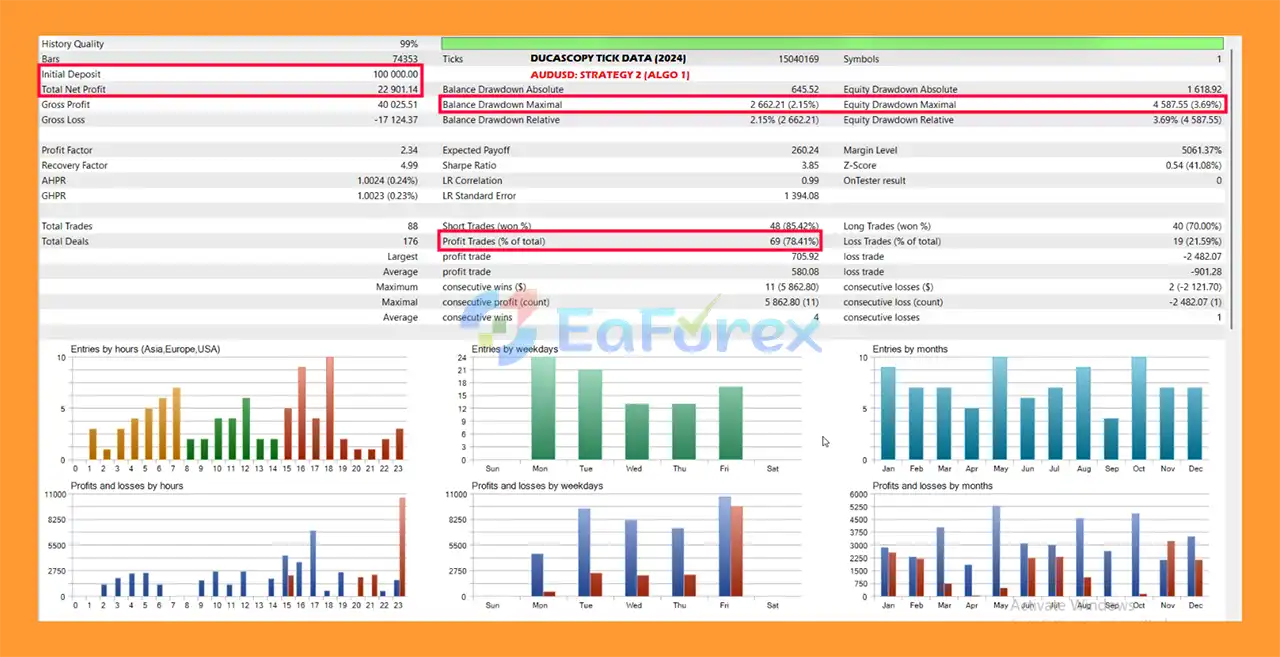This screenshot has height=657, width=1280.
Task: Click the Oct bar in Entries by months
Action: [1138, 409]
